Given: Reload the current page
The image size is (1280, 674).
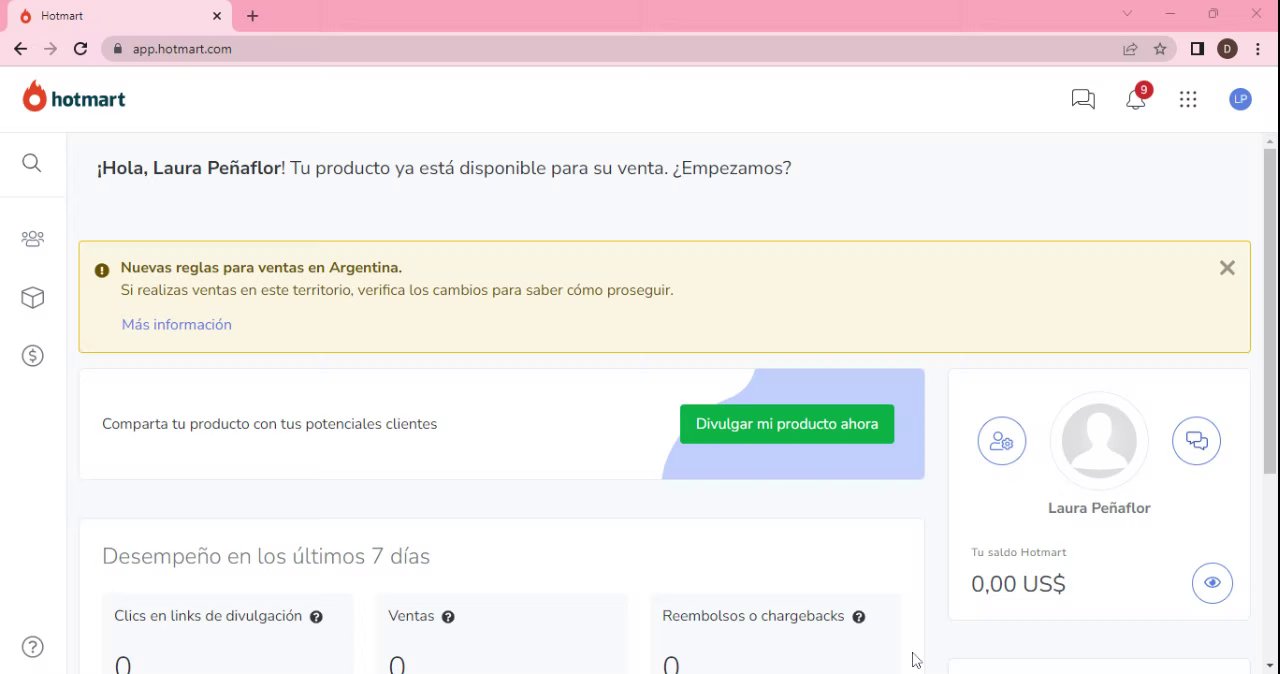Looking at the screenshot, I should (81, 48).
